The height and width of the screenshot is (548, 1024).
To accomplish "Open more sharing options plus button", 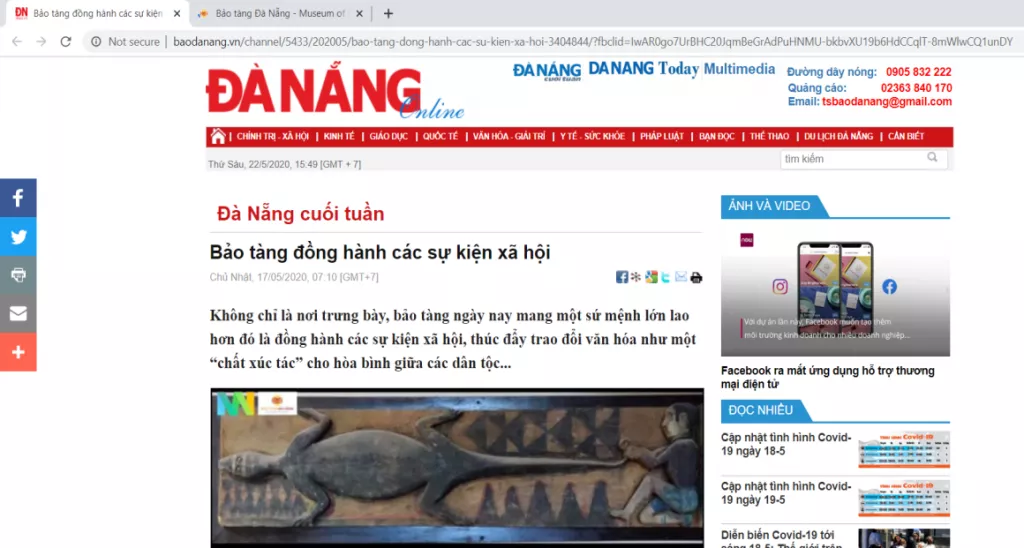I will [18, 352].
